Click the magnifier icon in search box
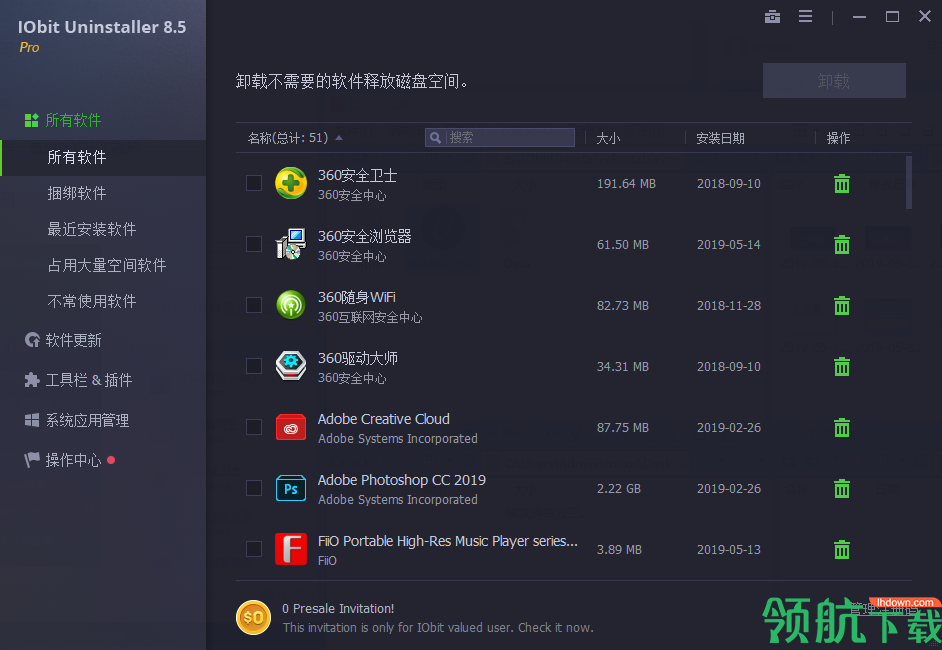This screenshot has height=650, width=942. pyautogui.click(x=436, y=138)
